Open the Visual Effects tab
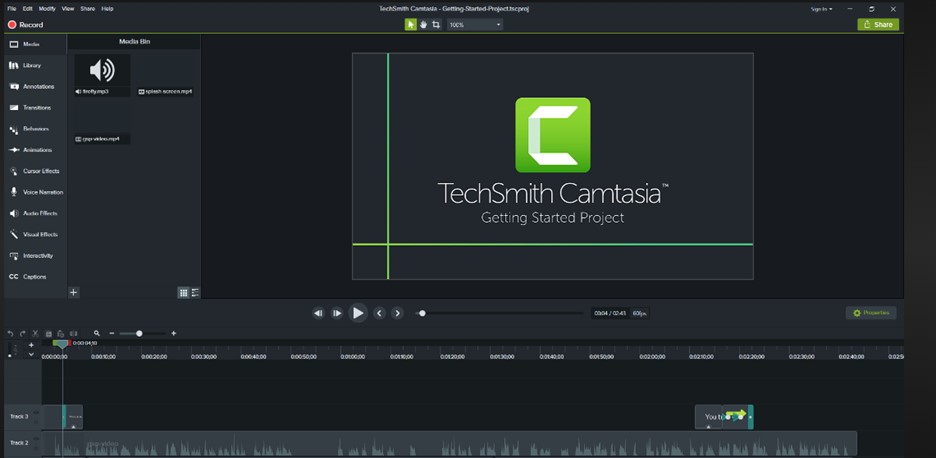 35,235
